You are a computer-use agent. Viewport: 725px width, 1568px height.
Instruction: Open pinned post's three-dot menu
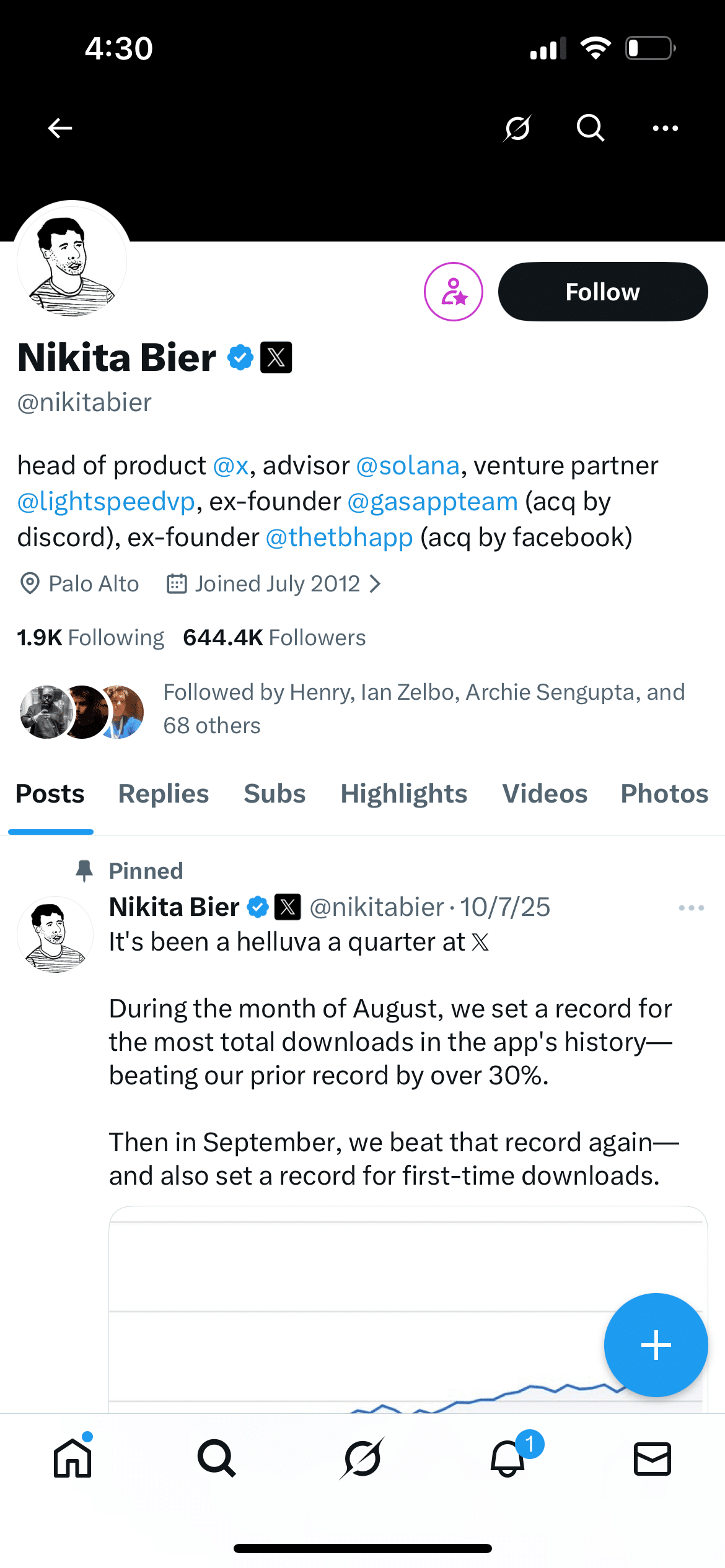click(x=691, y=908)
